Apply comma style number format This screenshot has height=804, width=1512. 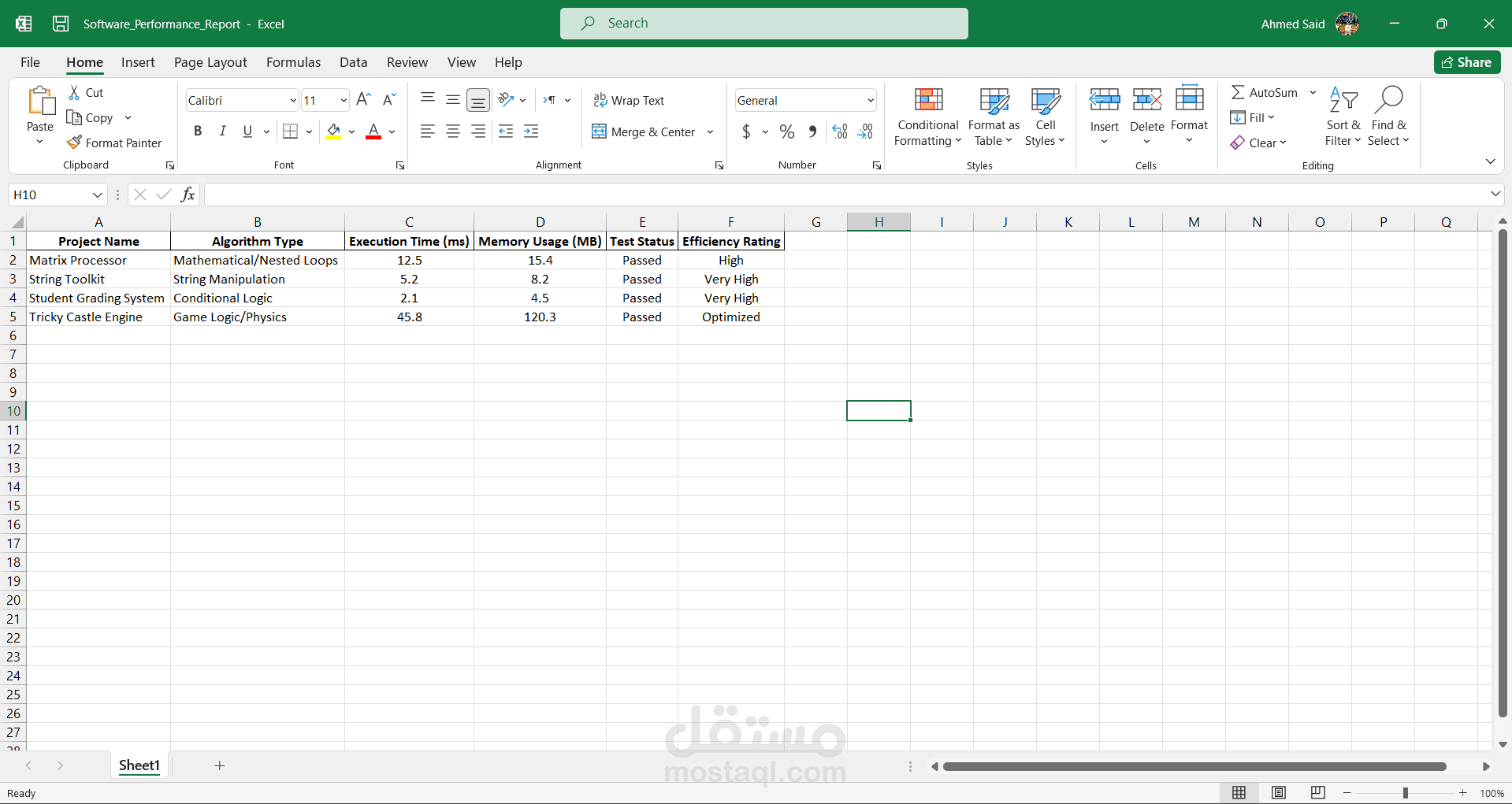(x=812, y=132)
